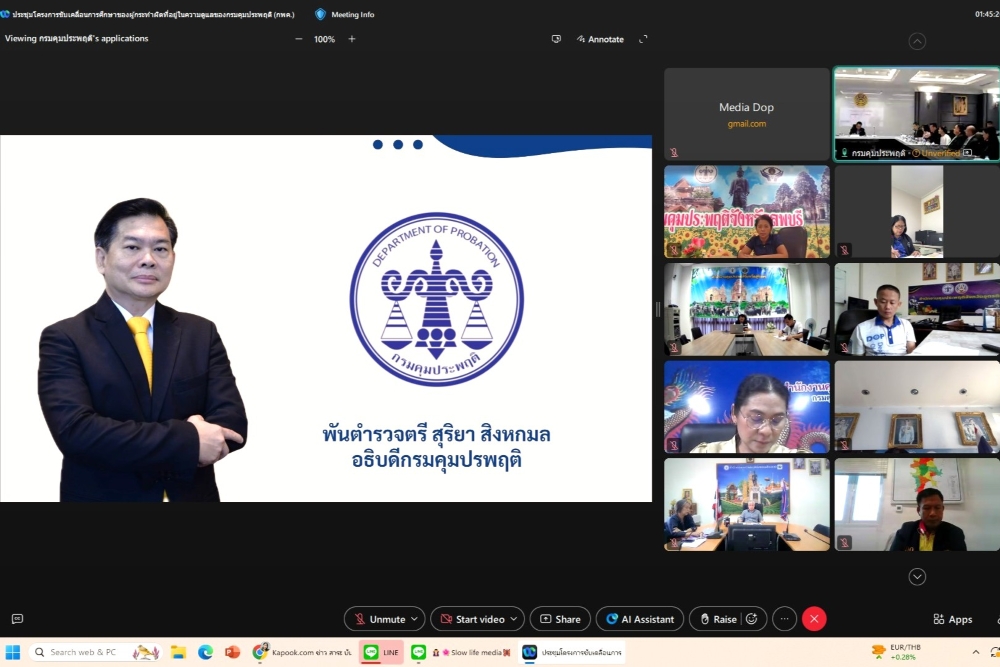Select the man in DOP shirt video tile
Image resolution: width=1000 pixels, height=667 pixels.
[x=917, y=309]
